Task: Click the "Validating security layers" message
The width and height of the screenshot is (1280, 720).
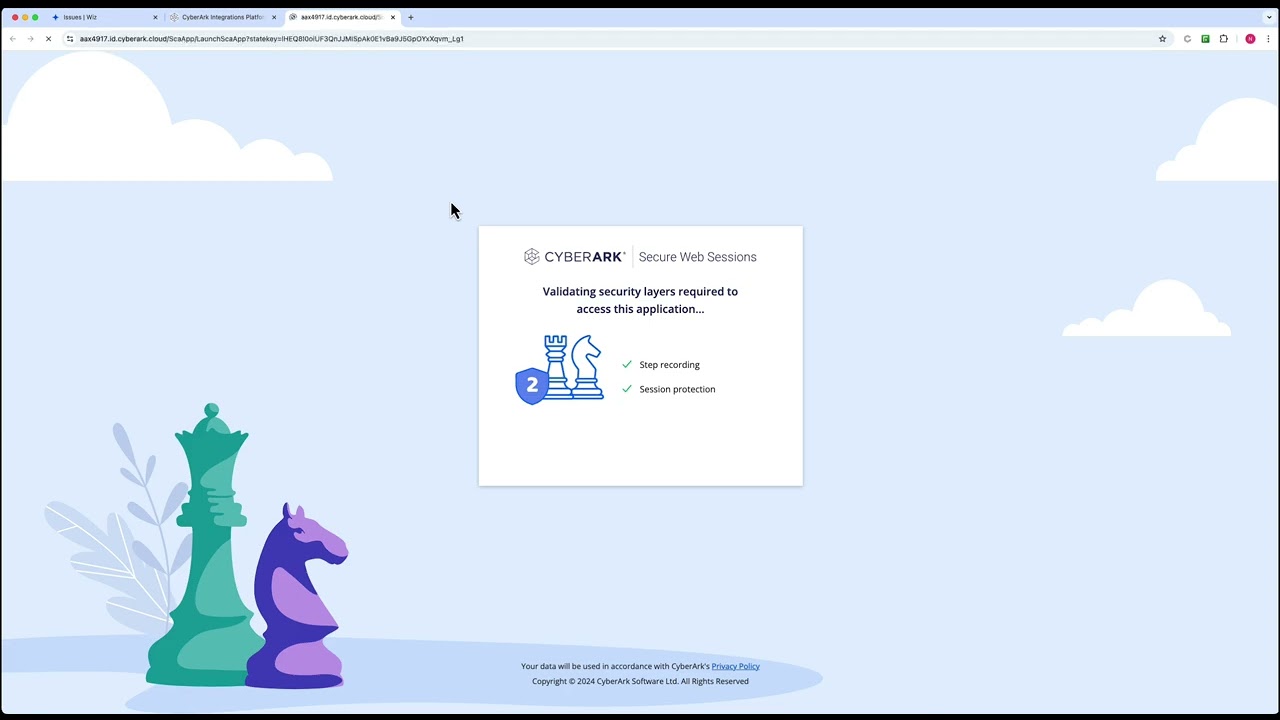Action: pyautogui.click(x=640, y=300)
